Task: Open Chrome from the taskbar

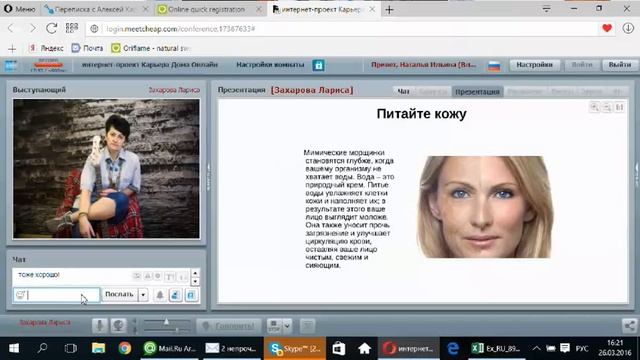Action: [125, 348]
